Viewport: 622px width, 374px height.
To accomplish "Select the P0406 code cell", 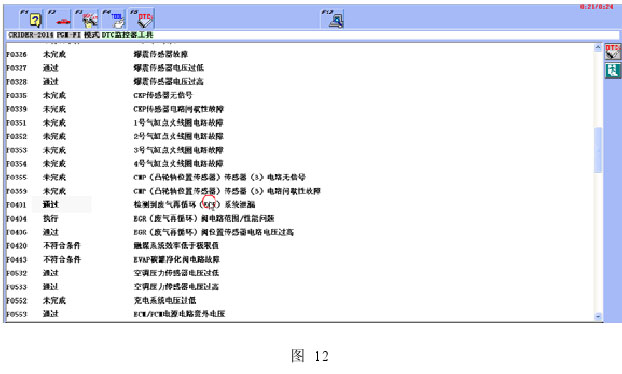I will [17, 232].
